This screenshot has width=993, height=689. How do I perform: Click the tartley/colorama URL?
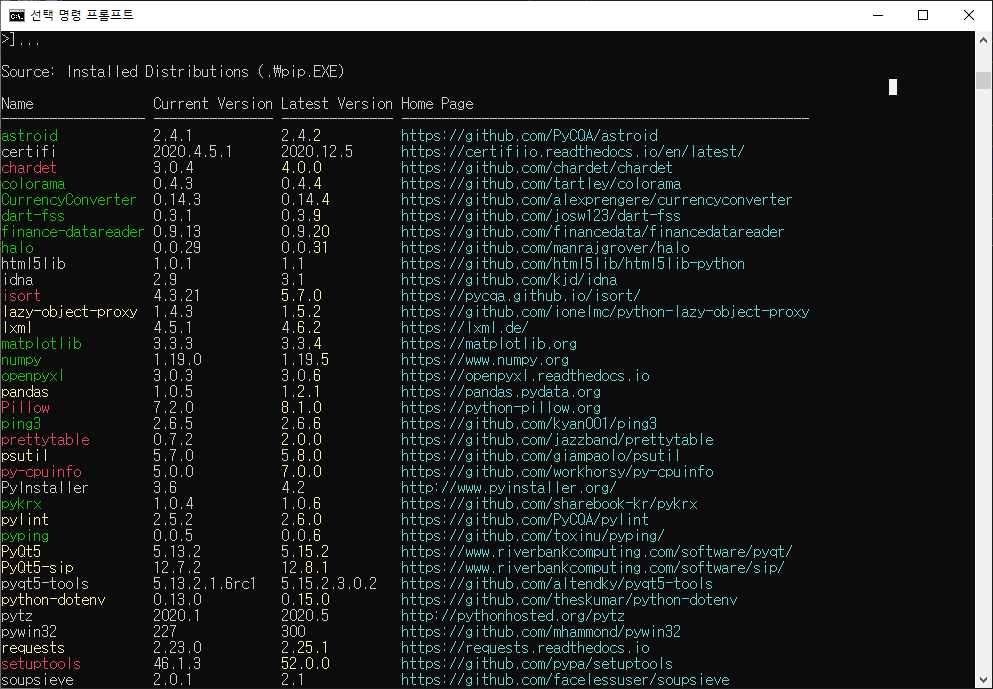[541, 184]
